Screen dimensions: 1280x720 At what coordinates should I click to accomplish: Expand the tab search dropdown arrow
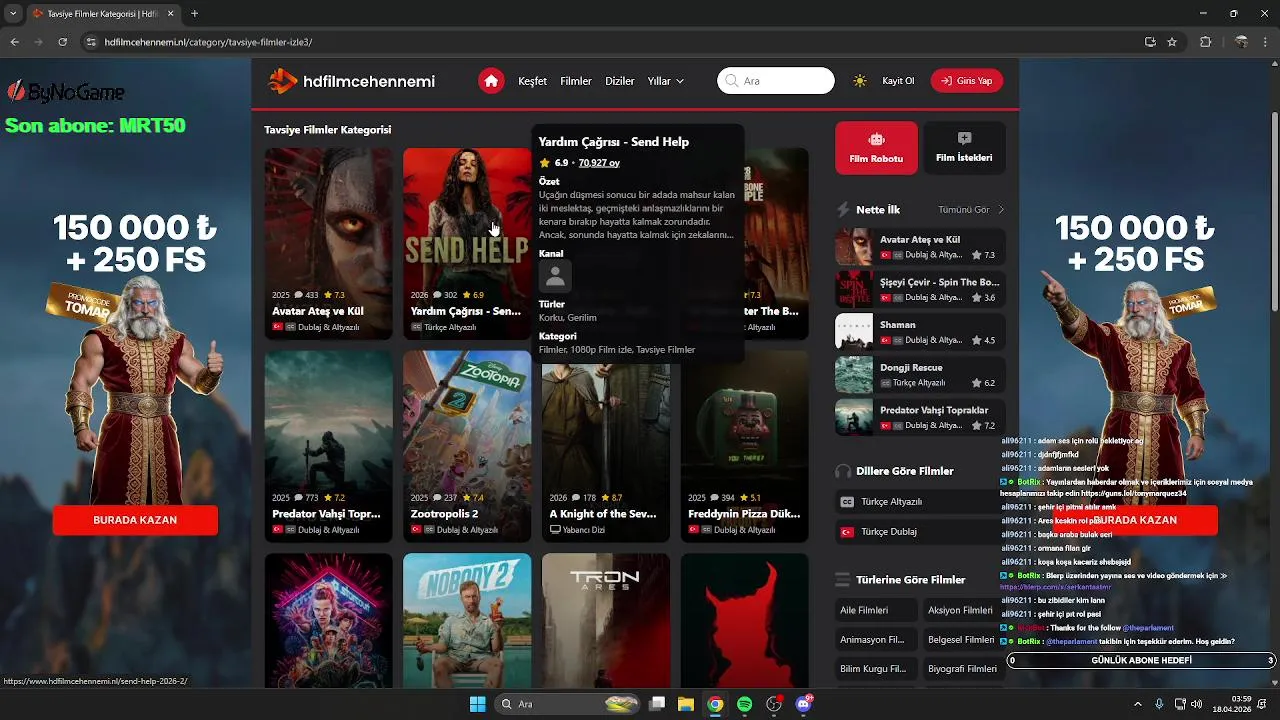point(12,14)
